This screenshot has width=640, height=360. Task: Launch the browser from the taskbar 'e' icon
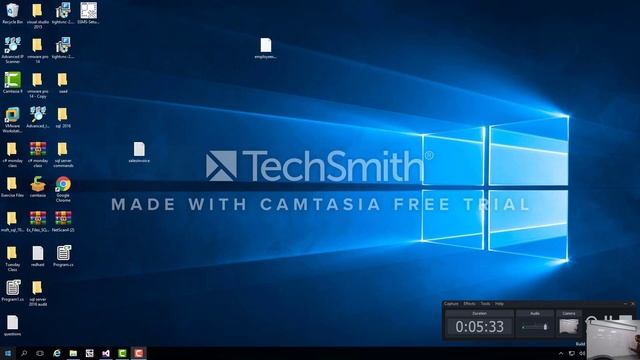click(x=57, y=353)
